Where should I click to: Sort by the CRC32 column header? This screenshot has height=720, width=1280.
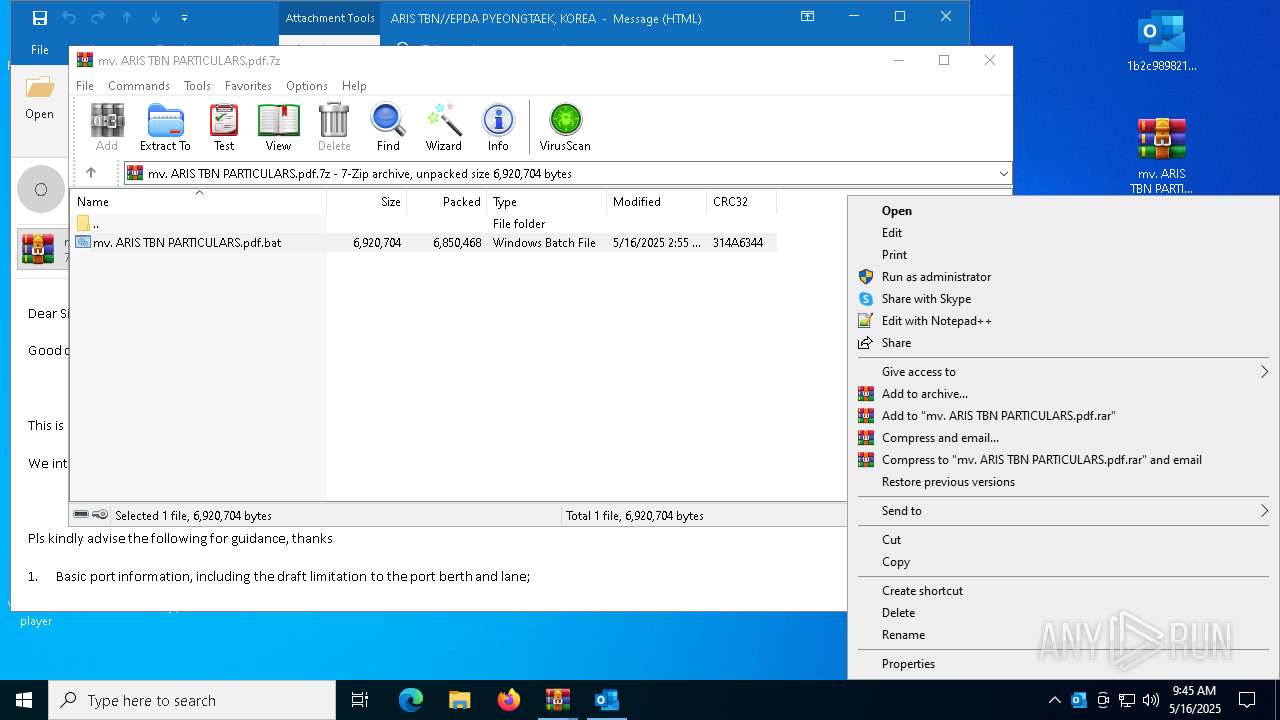pyautogui.click(x=741, y=201)
